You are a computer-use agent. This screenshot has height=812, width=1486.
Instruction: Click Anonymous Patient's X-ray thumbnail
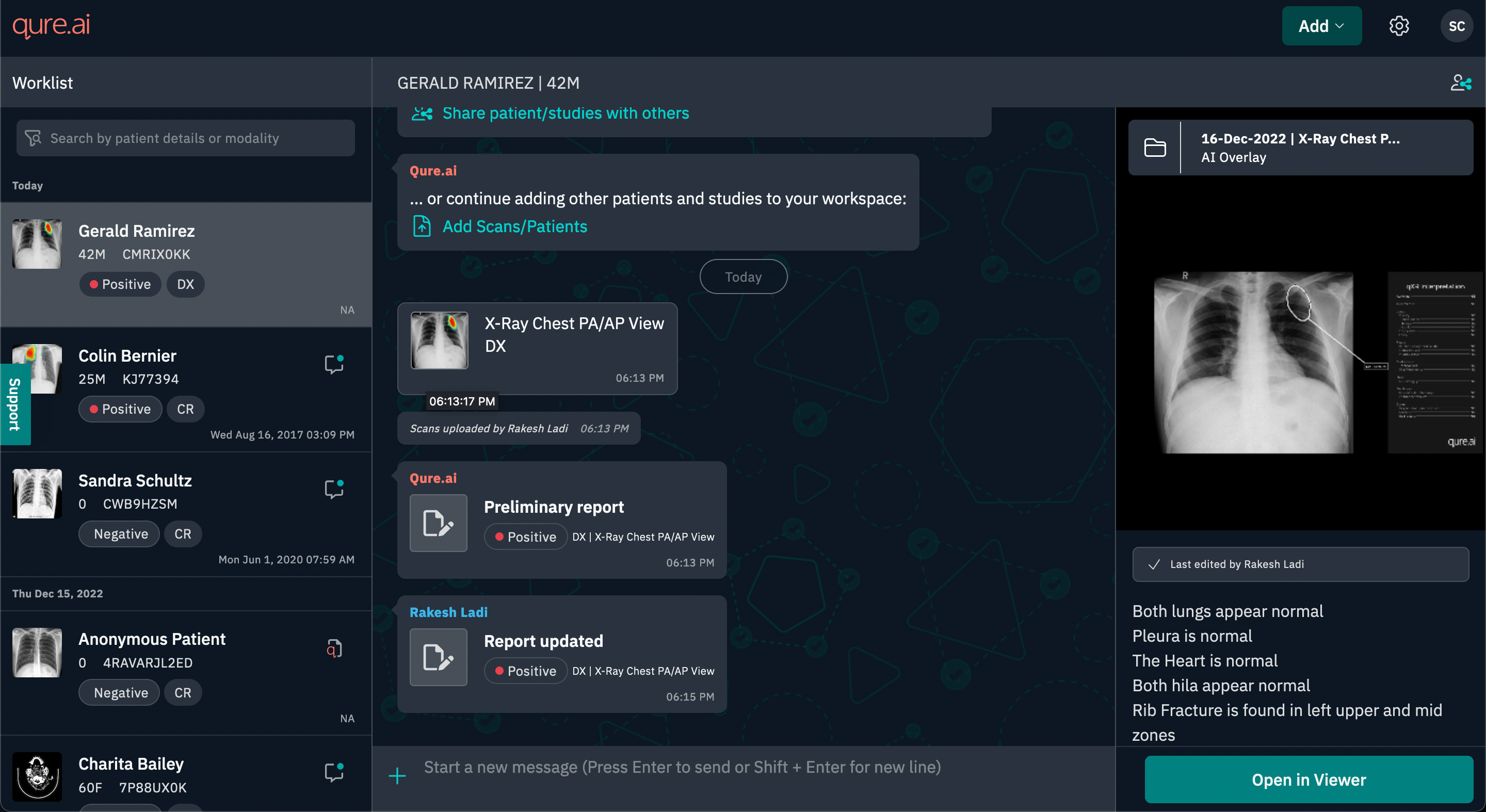[x=37, y=652]
